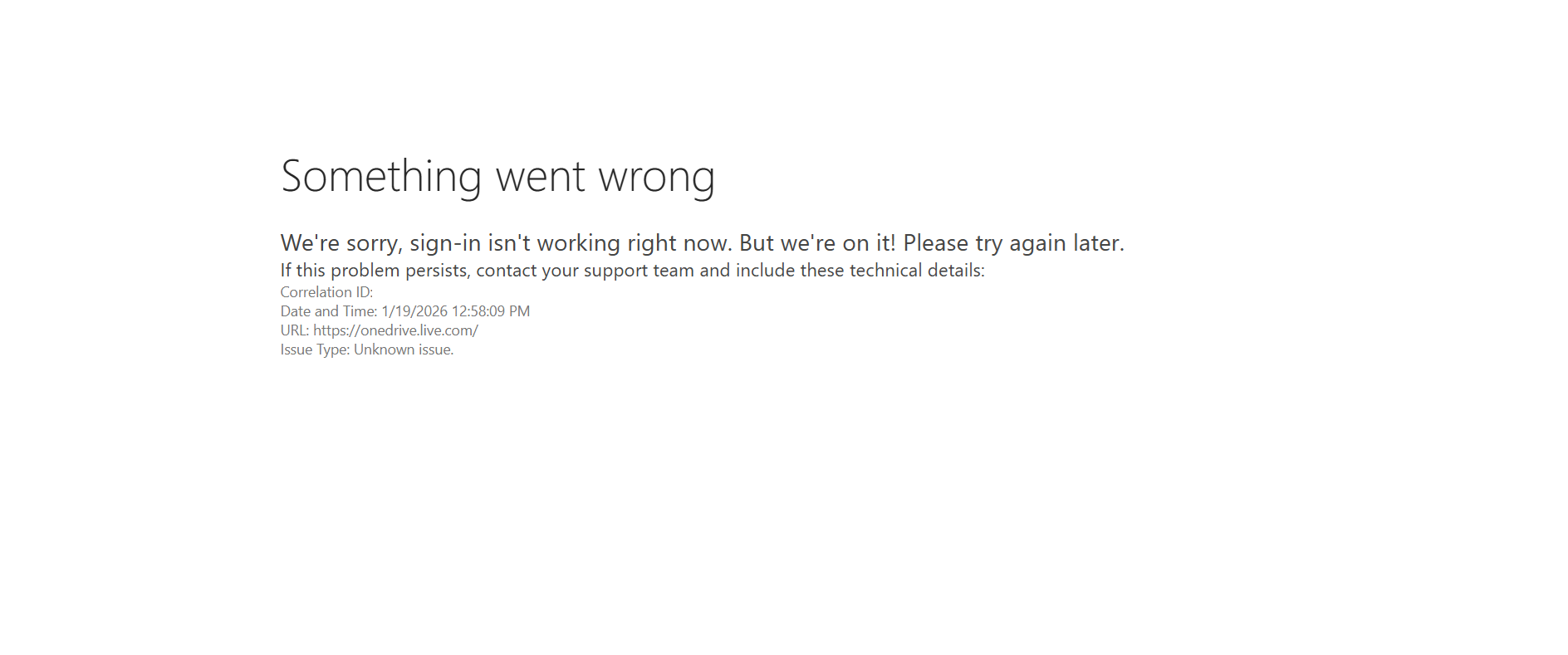The image size is (1568, 655).
Task: Click the "Something went wrong" heading
Action: [497, 177]
